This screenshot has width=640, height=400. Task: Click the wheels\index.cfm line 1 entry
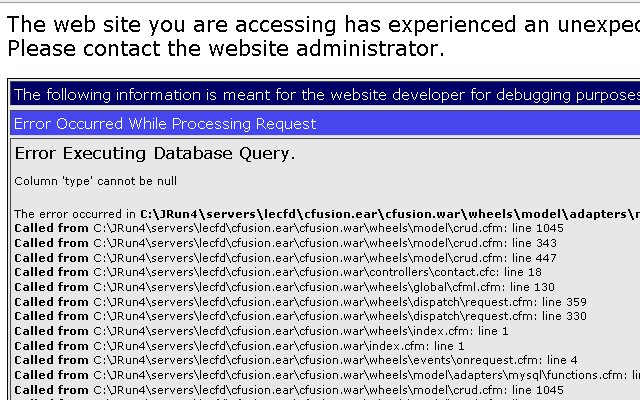261,331
